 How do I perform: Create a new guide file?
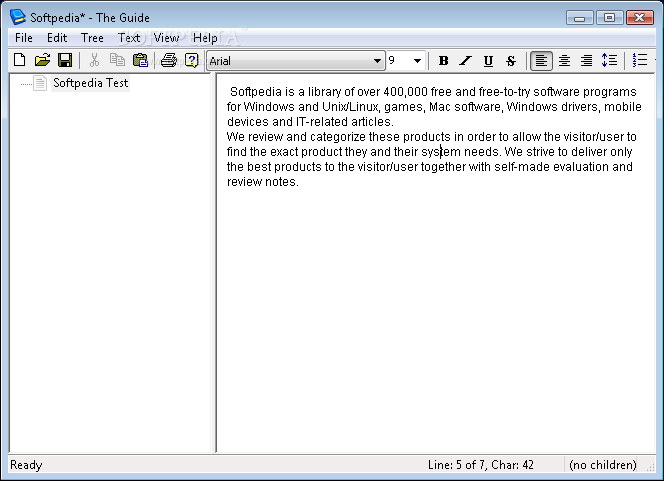[19, 60]
